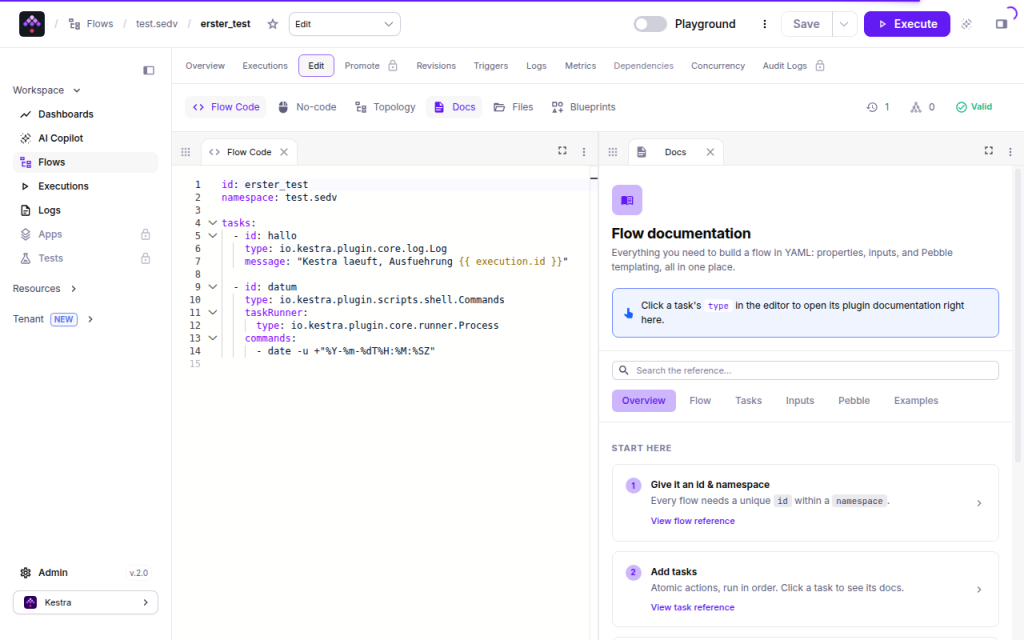Screen dimensions: 1024x640
Task: Fold the taskRunner block at line 11
Action: click(x=213, y=312)
